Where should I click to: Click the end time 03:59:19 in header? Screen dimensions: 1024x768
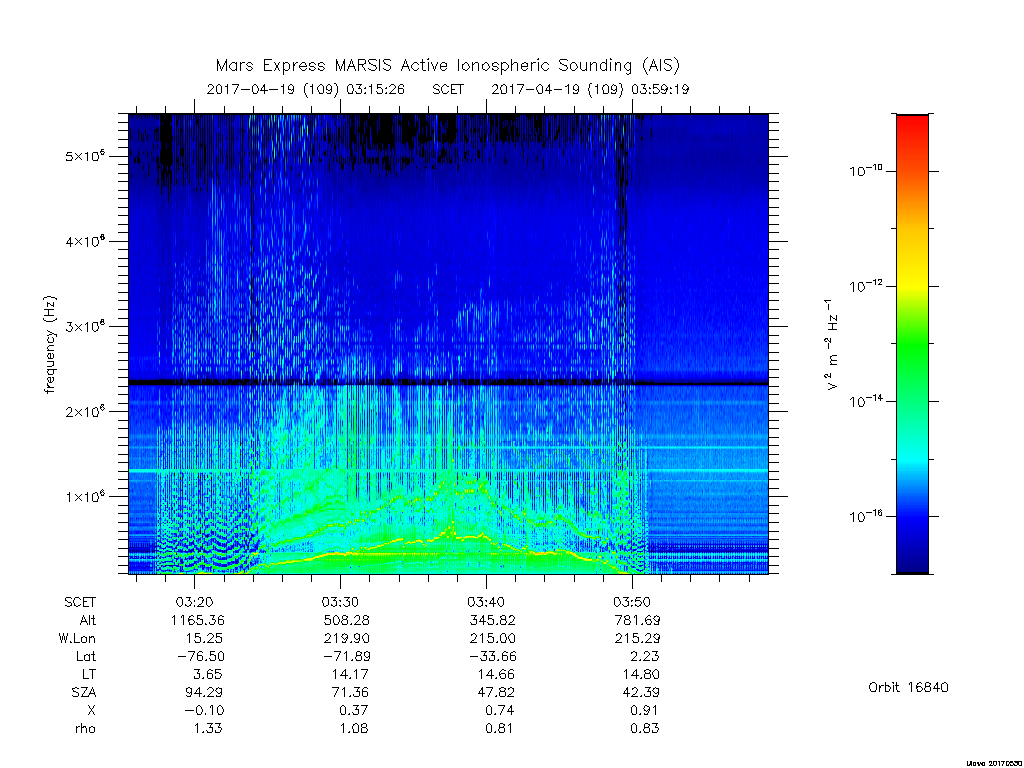660,89
